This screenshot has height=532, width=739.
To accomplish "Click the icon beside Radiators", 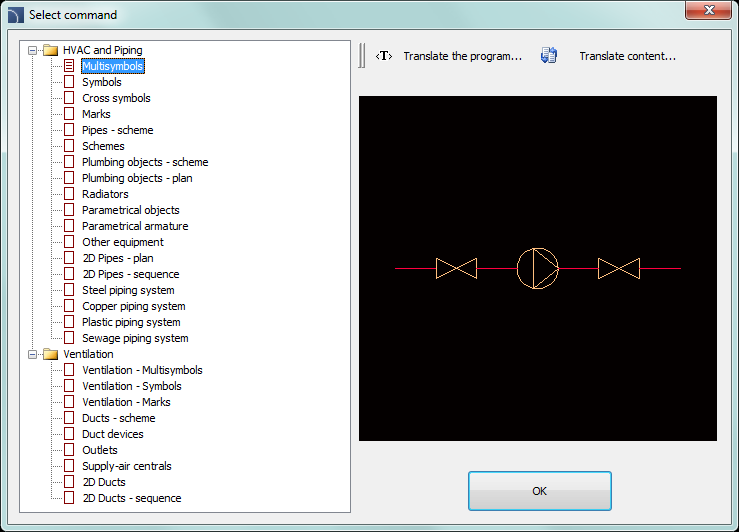I will [x=69, y=194].
